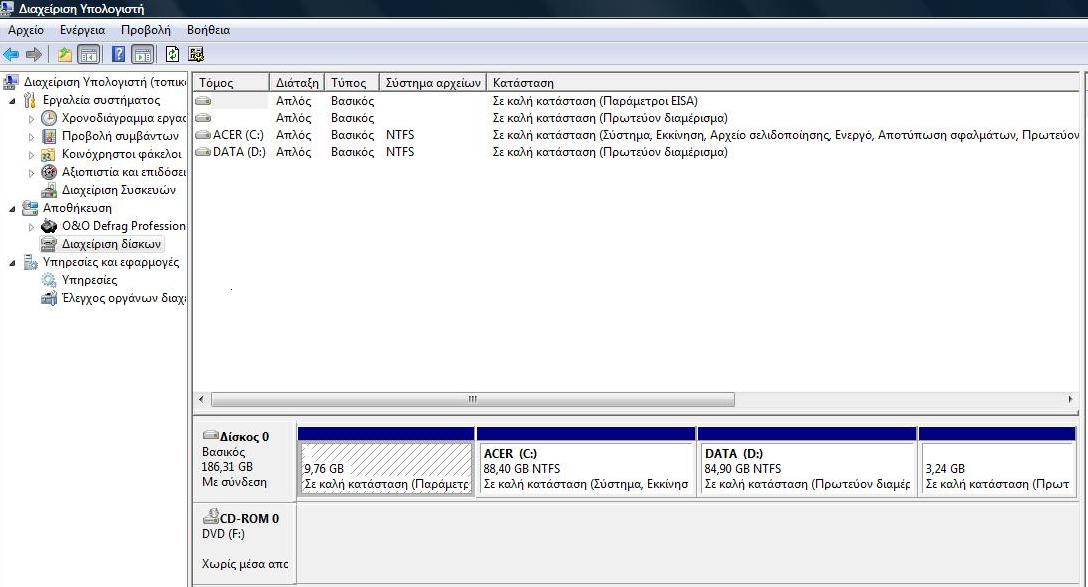Sort by the Τόμος column header
The height and width of the screenshot is (587, 1088).
(x=230, y=83)
